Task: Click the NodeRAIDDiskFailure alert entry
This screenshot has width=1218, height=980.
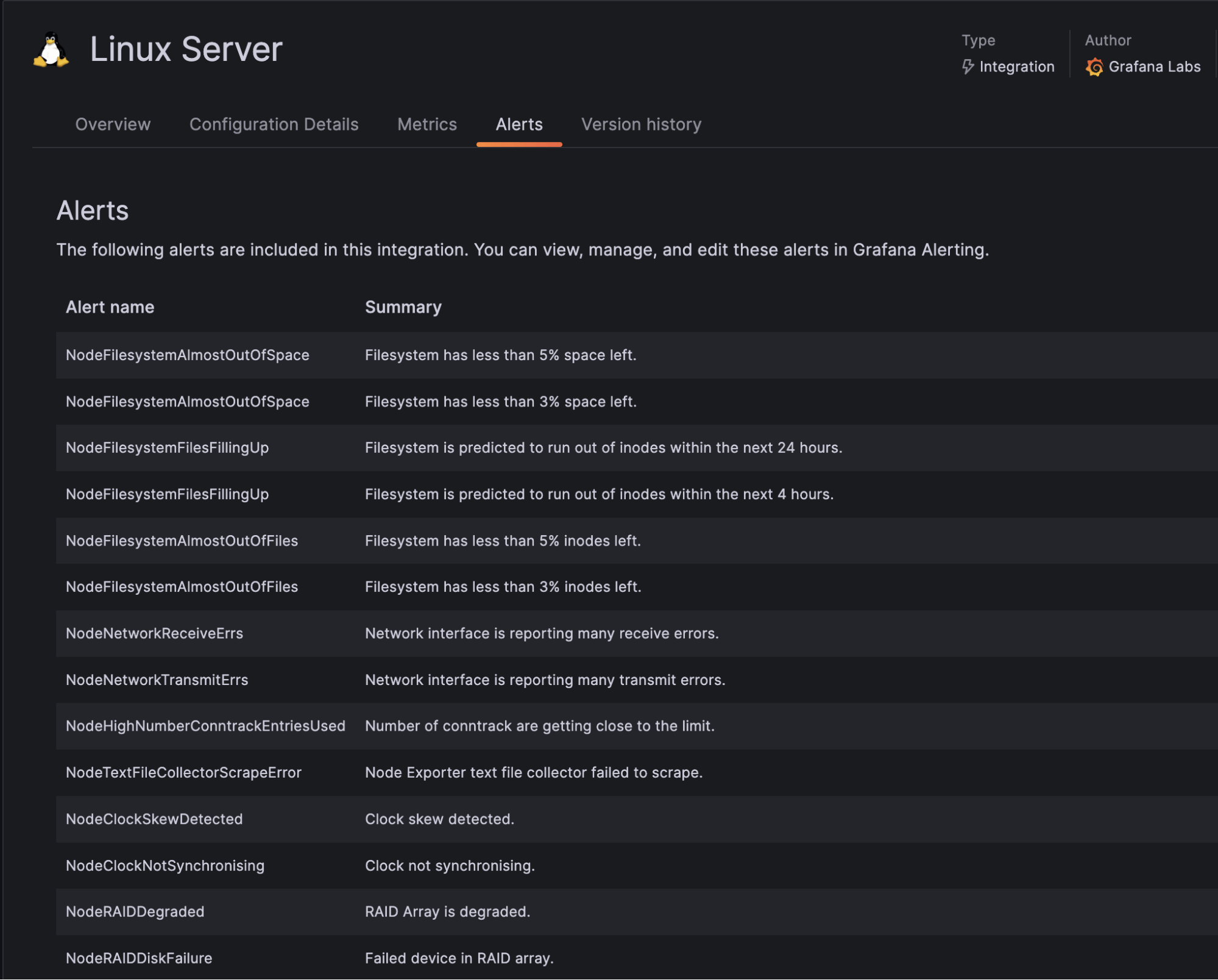Action: coord(138,958)
